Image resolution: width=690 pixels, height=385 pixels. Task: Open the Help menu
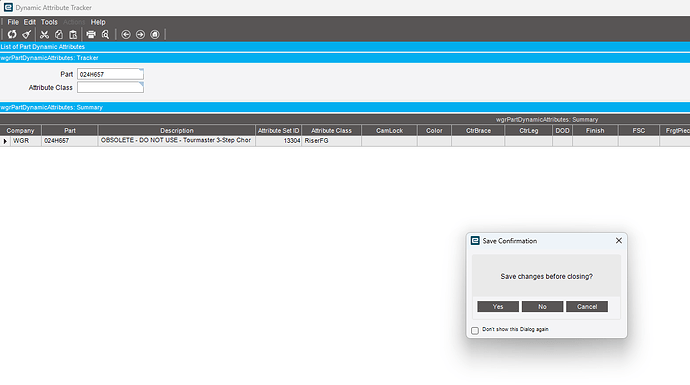point(98,22)
